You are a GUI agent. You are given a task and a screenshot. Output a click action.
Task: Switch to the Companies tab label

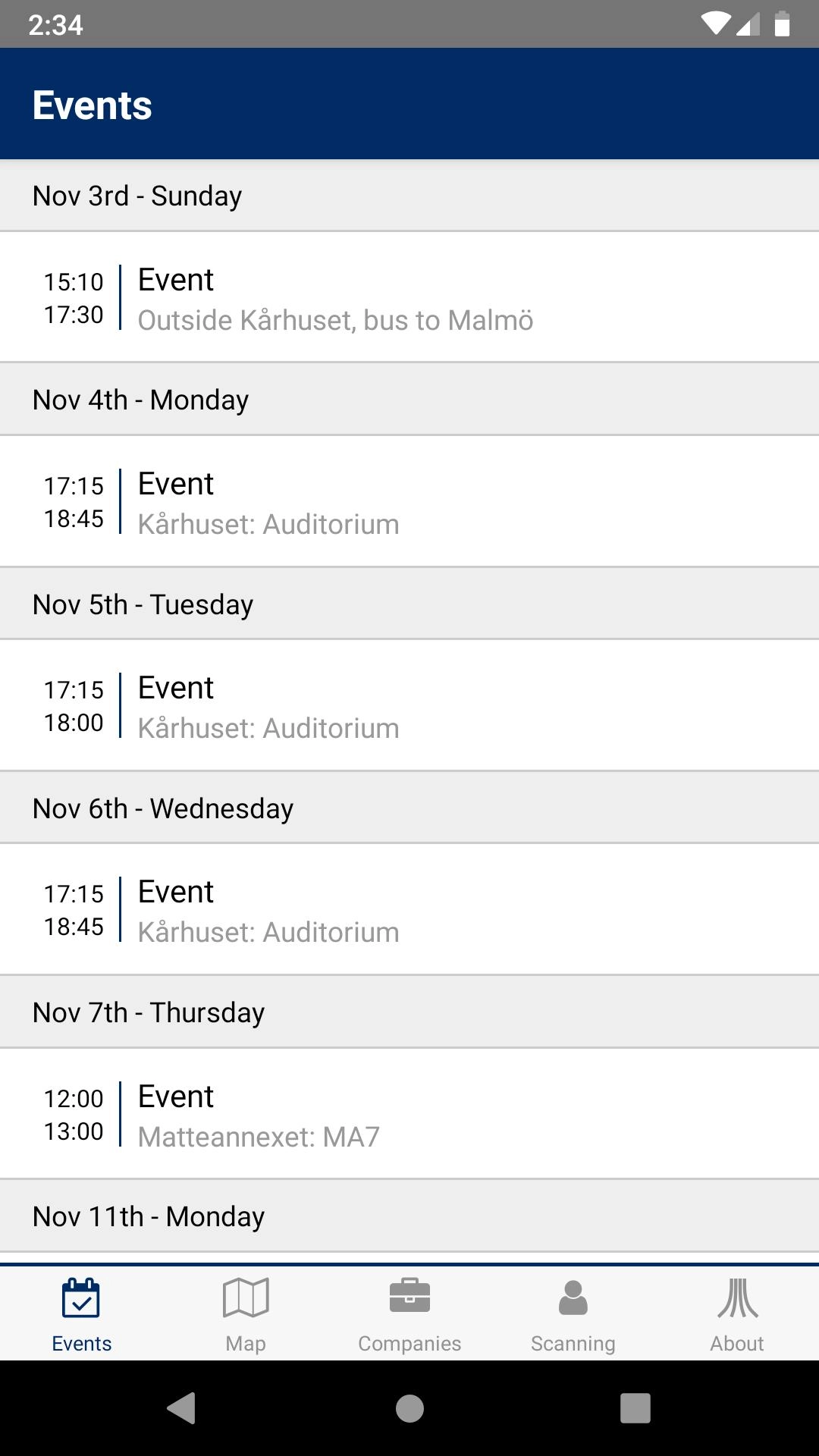point(409,1343)
